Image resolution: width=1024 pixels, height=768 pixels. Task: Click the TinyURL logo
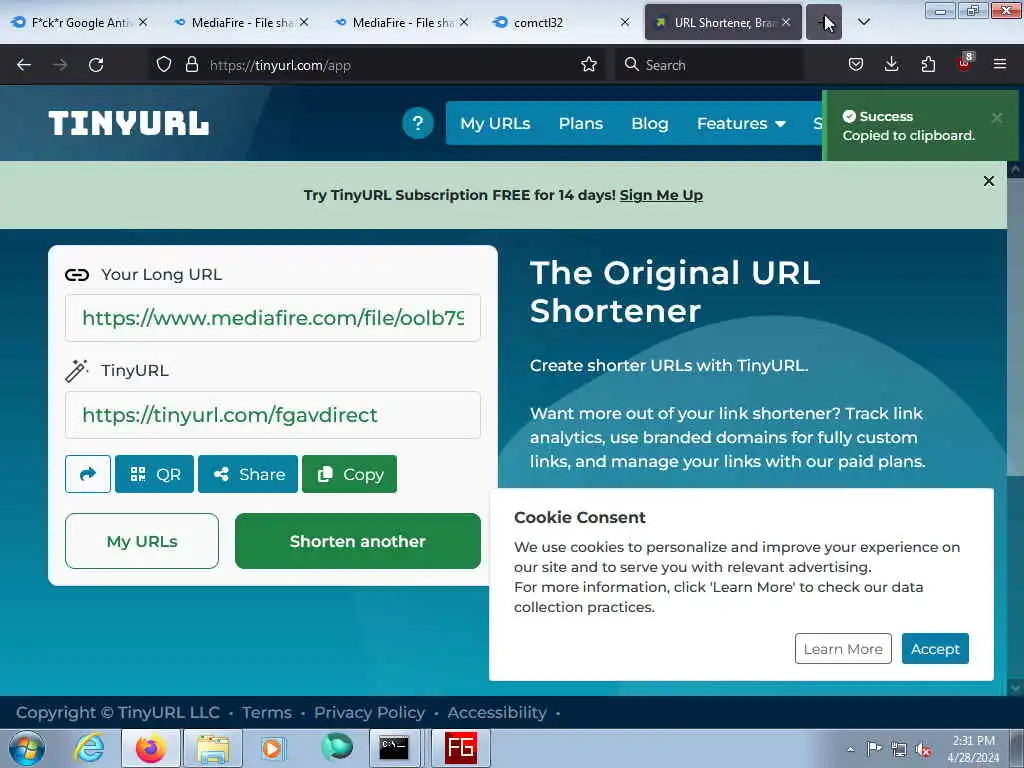pyautogui.click(x=129, y=123)
